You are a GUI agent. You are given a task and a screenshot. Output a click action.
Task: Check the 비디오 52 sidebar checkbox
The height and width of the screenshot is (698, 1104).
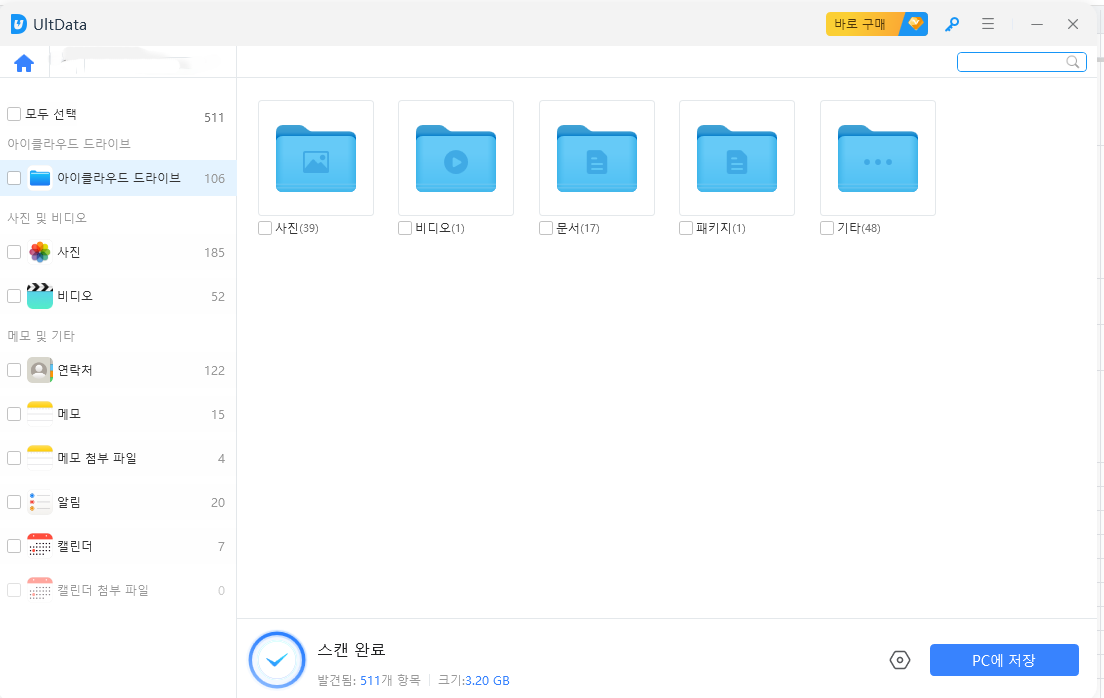coord(14,296)
